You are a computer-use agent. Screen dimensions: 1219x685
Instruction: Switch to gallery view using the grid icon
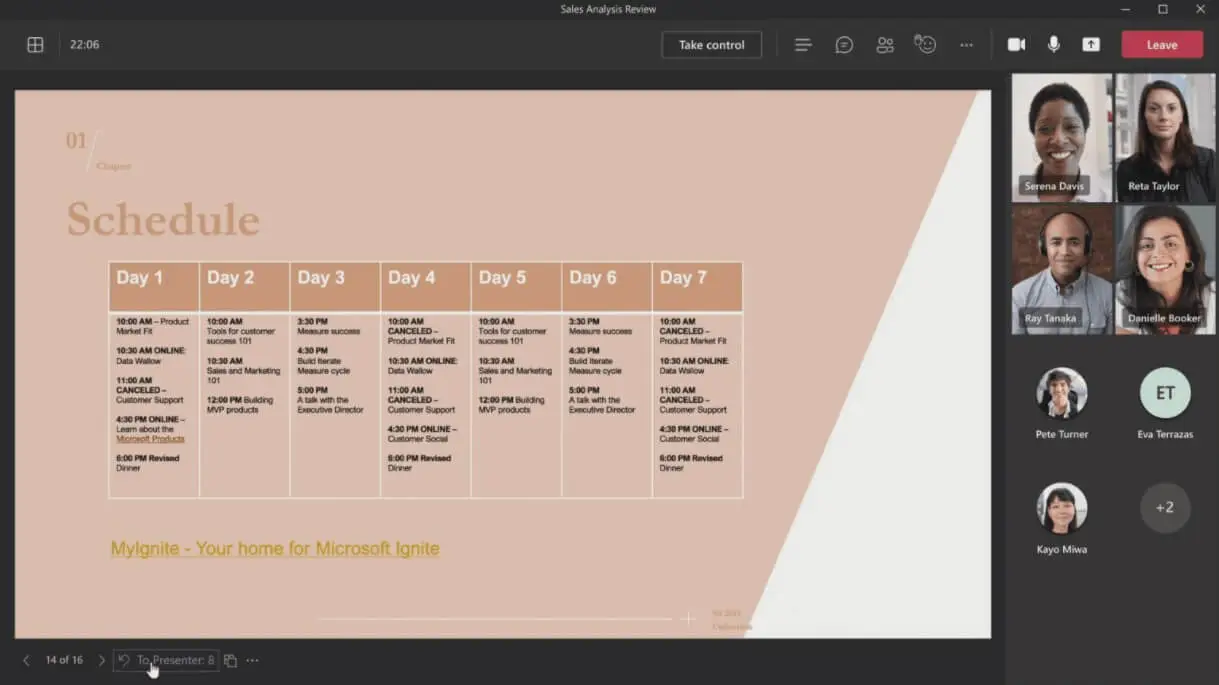36,44
